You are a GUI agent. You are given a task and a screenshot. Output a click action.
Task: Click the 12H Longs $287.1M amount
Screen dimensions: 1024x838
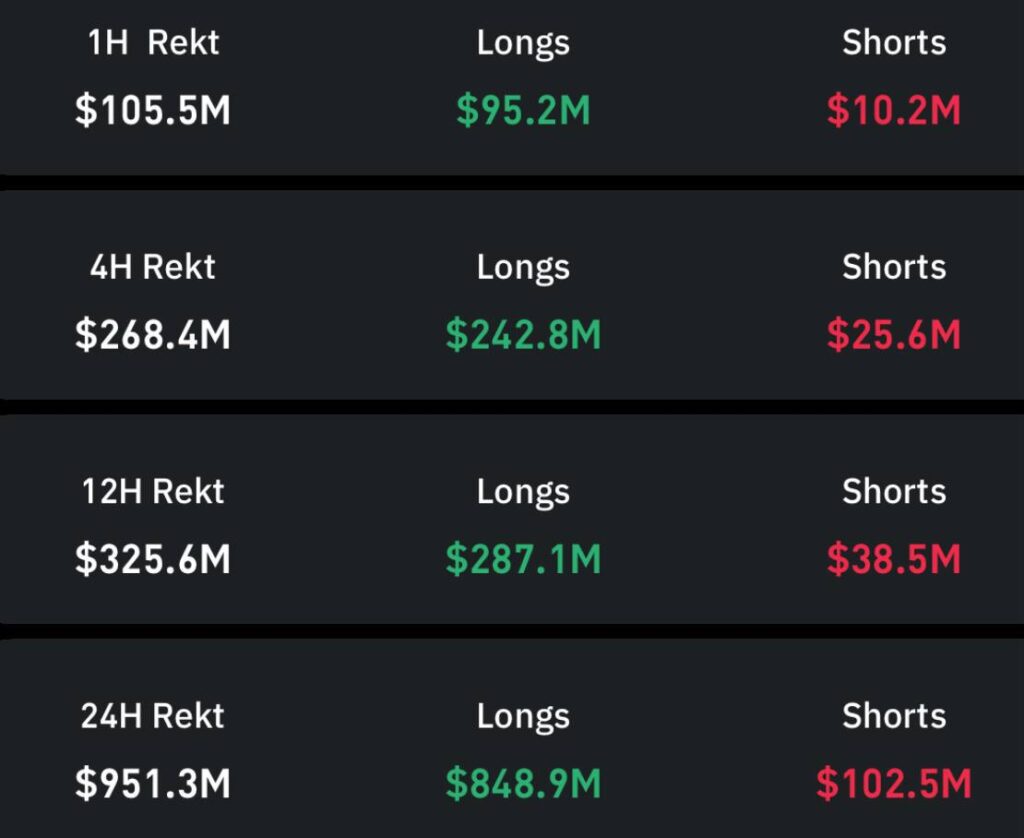pyautogui.click(x=523, y=560)
